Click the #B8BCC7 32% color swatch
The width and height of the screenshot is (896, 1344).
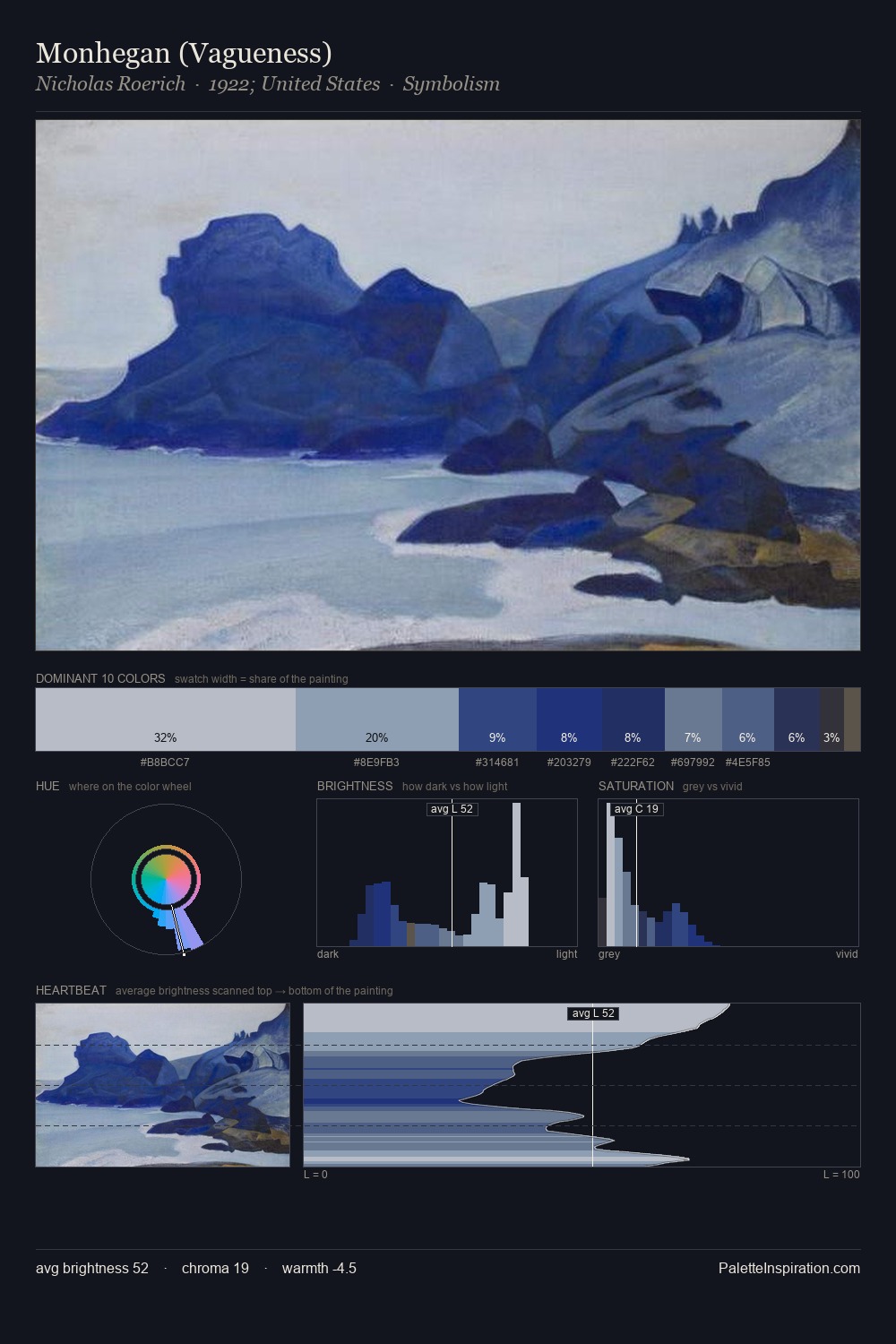point(166,719)
